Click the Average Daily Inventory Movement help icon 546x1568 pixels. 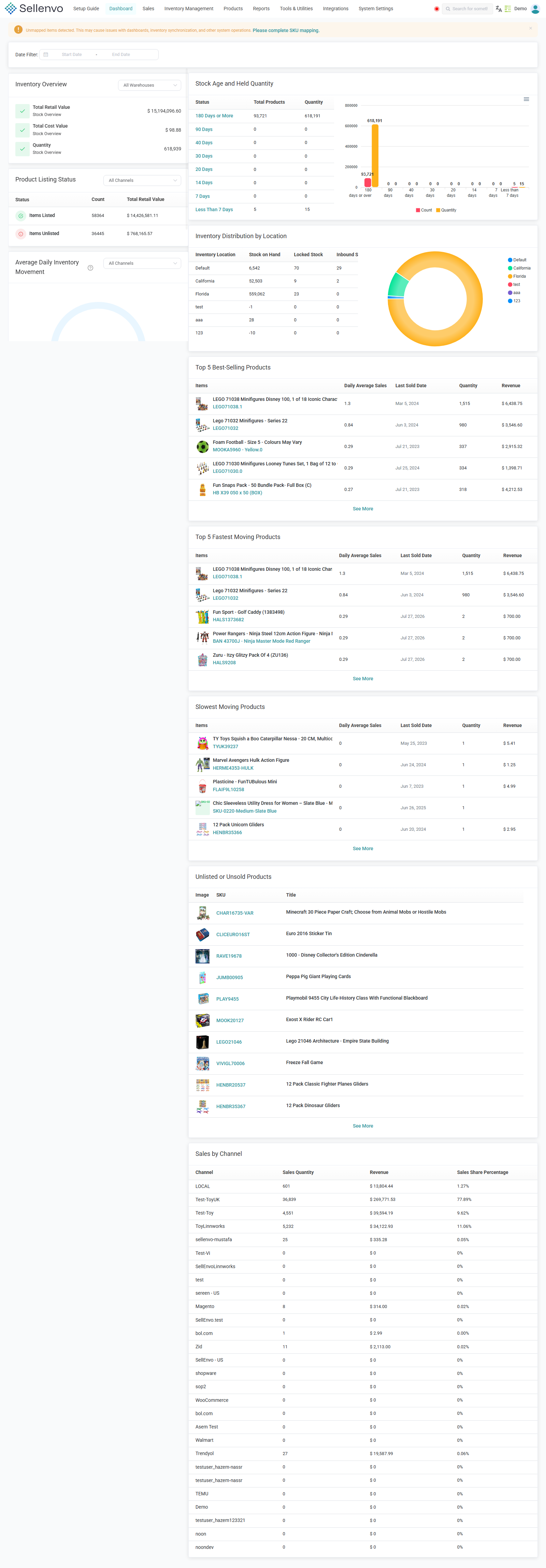coord(90,268)
